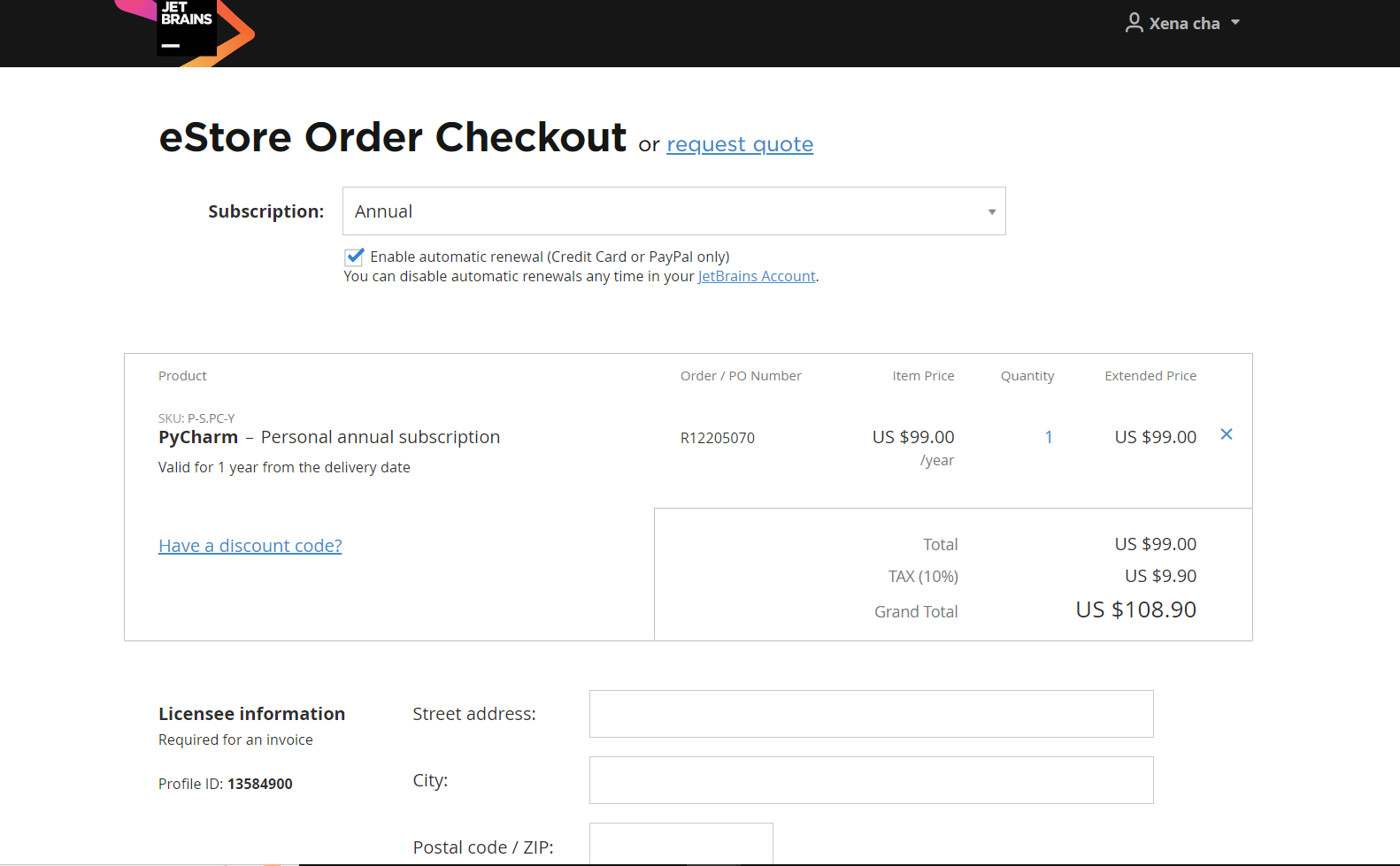This screenshot has height=866, width=1400.
Task: Remove PyCharm item with X icon
Action: pos(1227,434)
